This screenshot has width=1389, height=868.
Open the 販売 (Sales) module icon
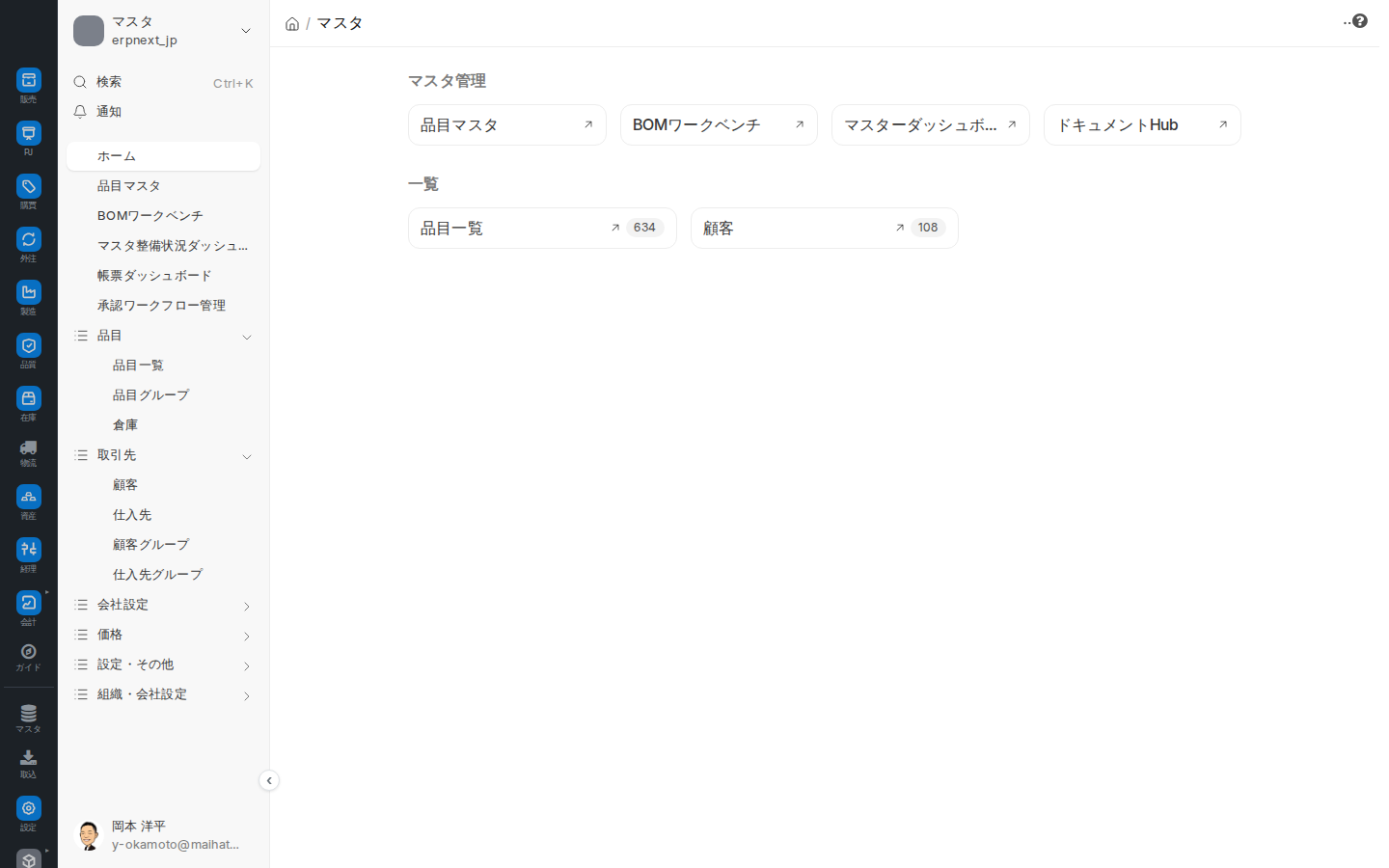tap(29, 80)
